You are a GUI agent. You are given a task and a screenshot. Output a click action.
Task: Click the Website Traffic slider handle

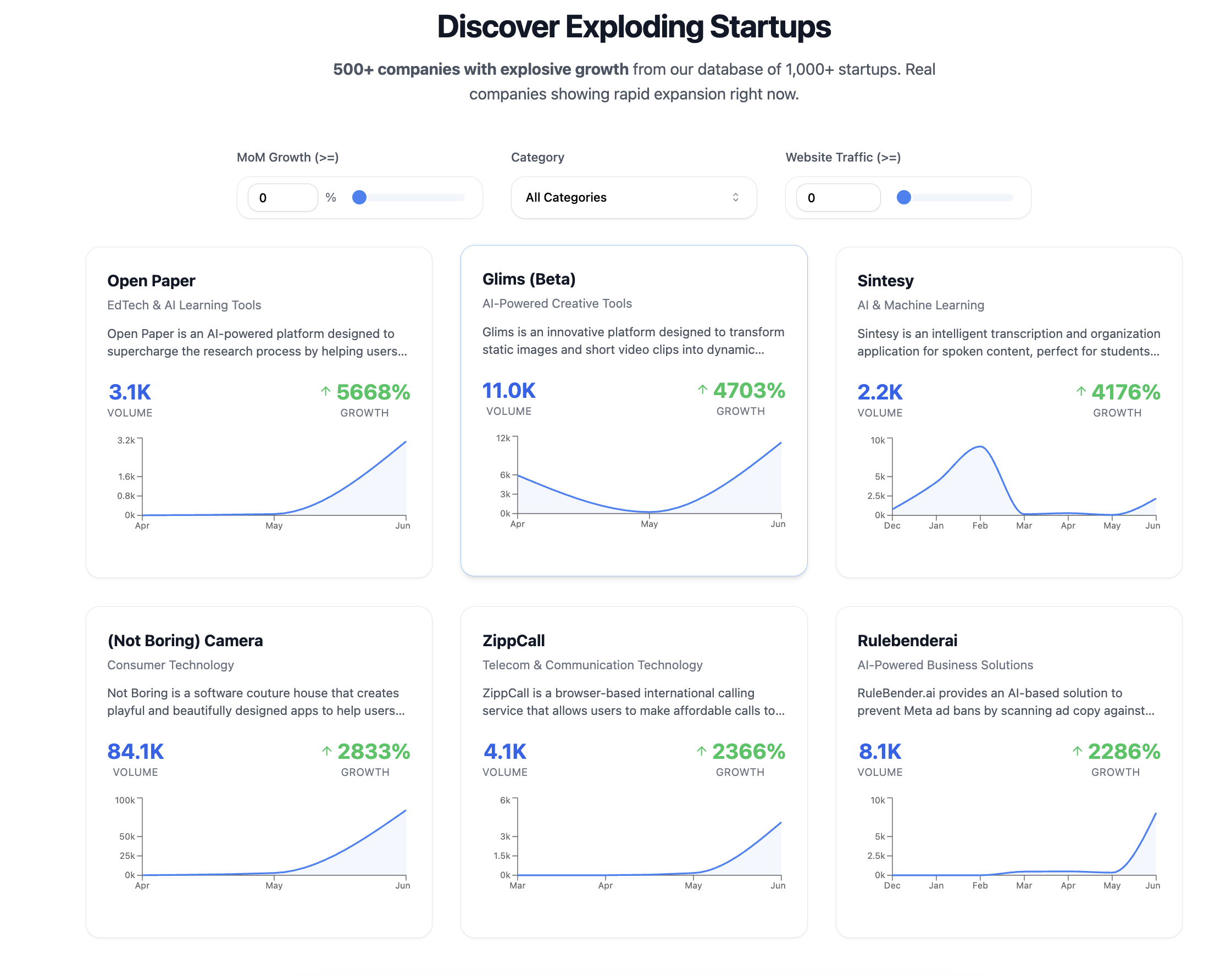pyautogui.click(x=903, y=197)
